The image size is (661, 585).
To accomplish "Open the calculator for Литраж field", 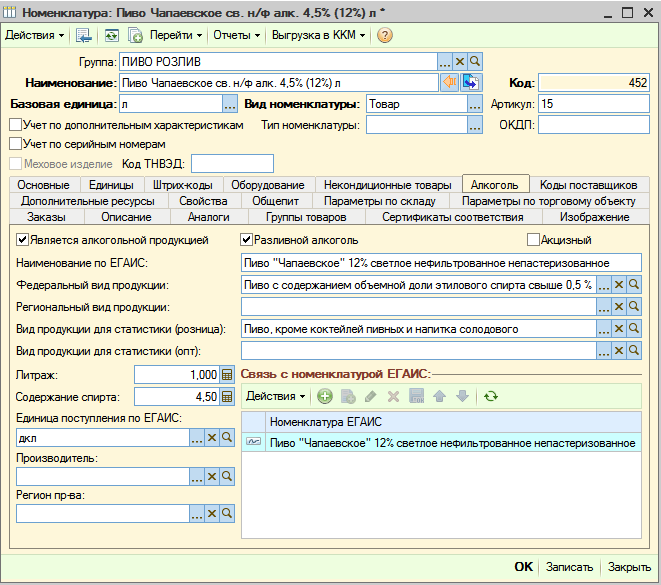I will coord(227,375).
